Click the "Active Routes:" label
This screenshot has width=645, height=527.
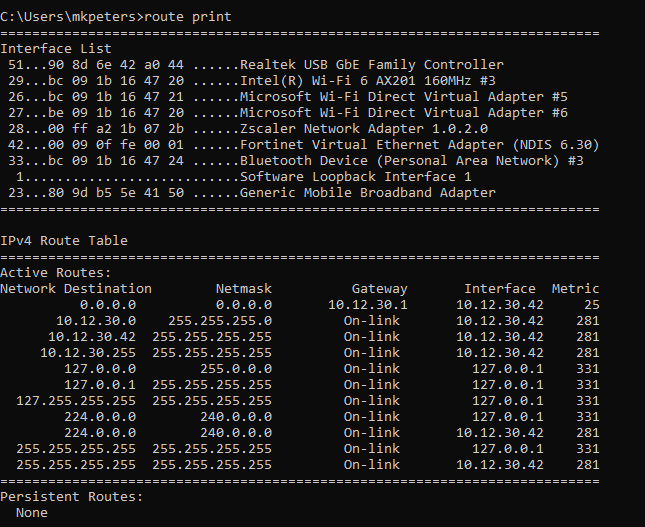pyautogui.click(x=56, y=272)
